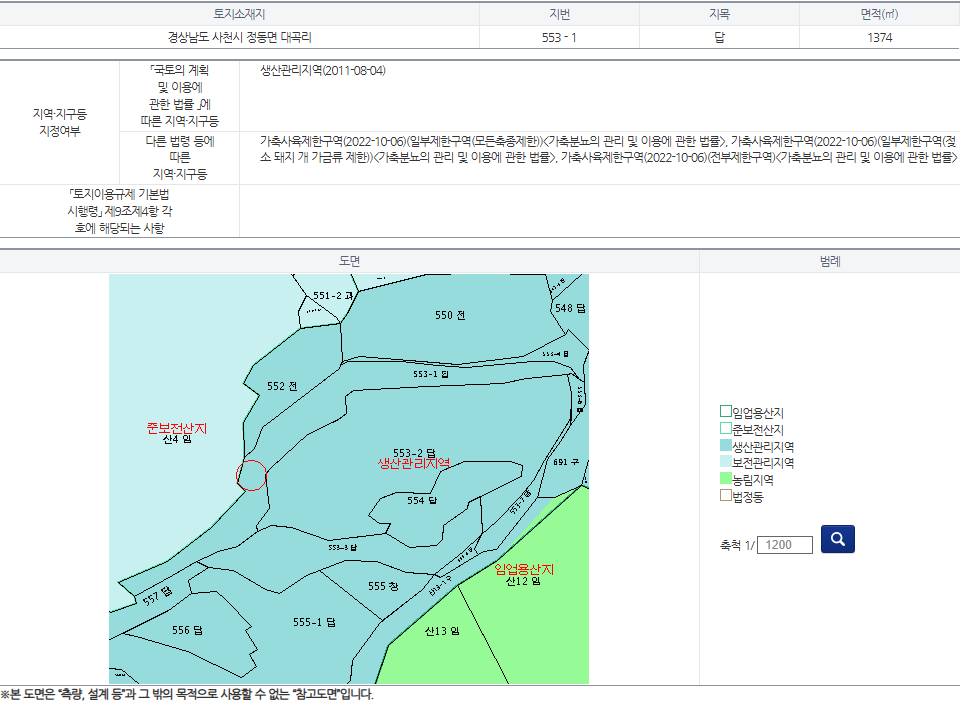Click red 준보전산지 label on the map
This screenshot has width=962, height=706.
(x=177, y=428)
